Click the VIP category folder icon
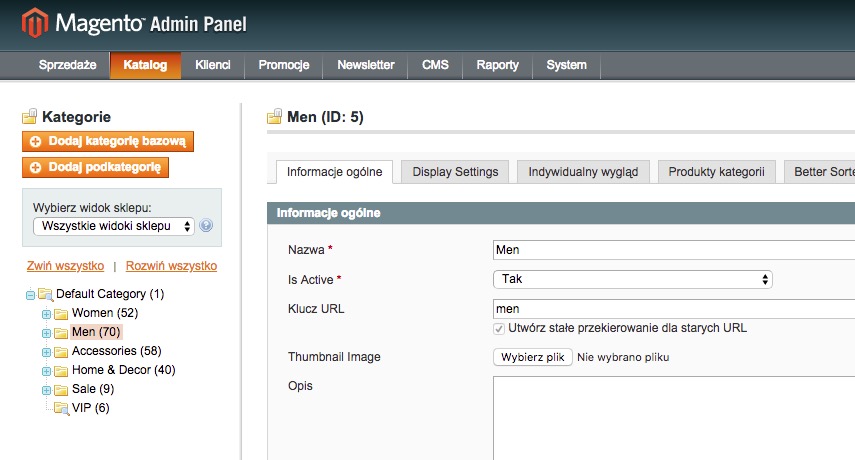The width and height of the screenshot is (855, 460). click(x=60, y=409)
